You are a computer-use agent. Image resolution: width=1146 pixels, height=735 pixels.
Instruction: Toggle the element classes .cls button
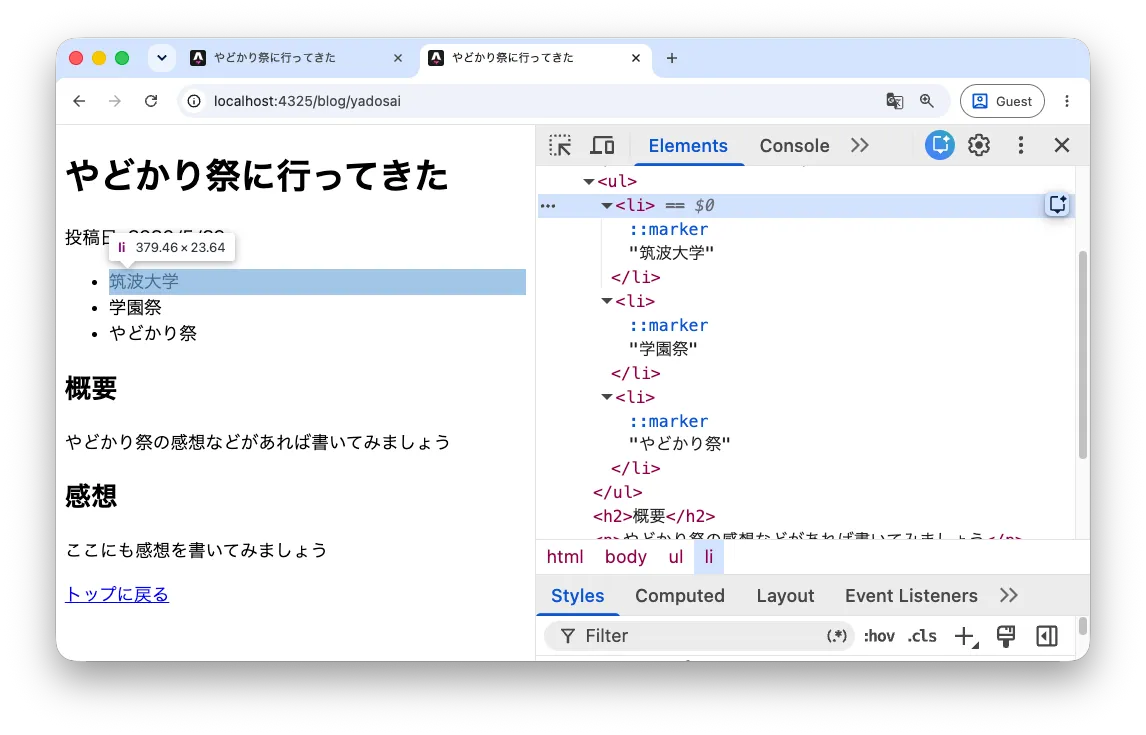pos(922,636)
